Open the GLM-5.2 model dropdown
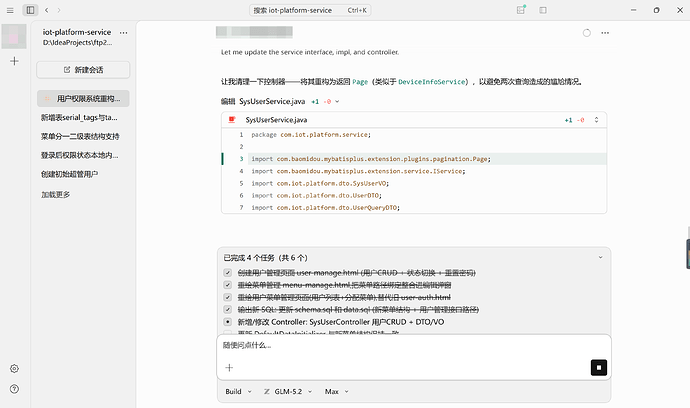Screen dimensions: 690x408 288,391
